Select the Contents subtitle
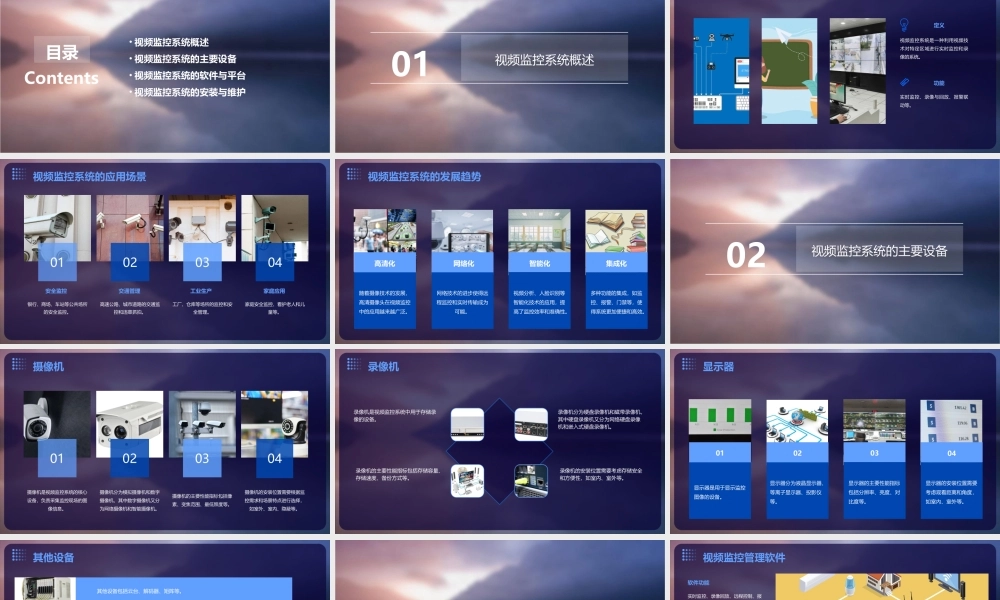Image resolution: width=1000 pixels, height=600 pixels. (61, 78)
